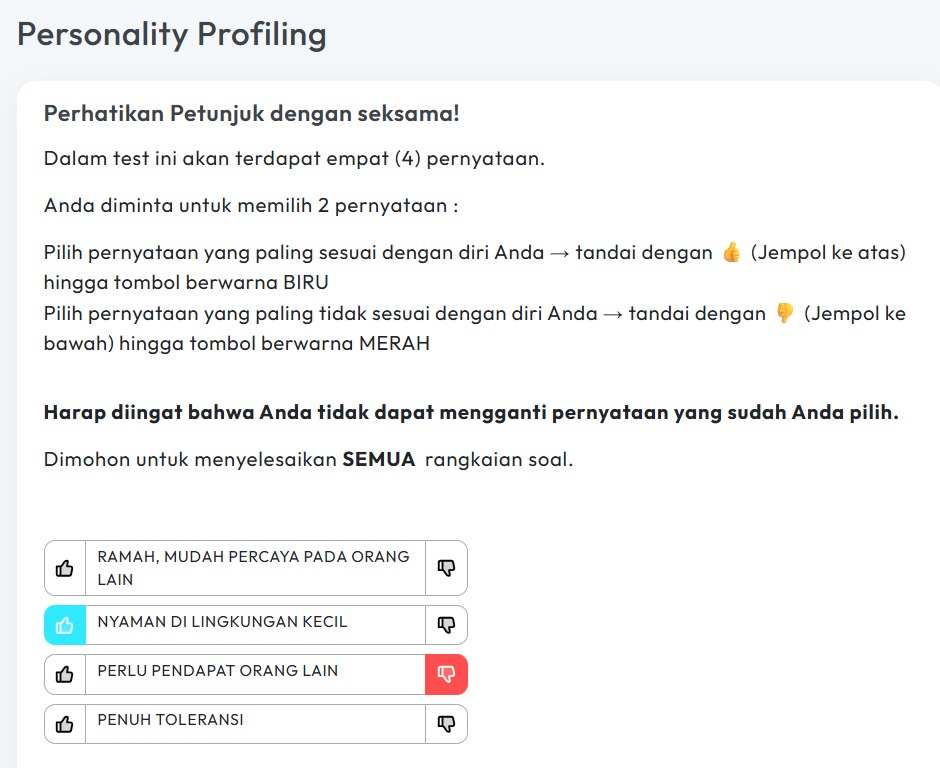This screenshot has height=768, width=940.
Task: Click the bold Harap diingat warning text
Action: (471, 412)
